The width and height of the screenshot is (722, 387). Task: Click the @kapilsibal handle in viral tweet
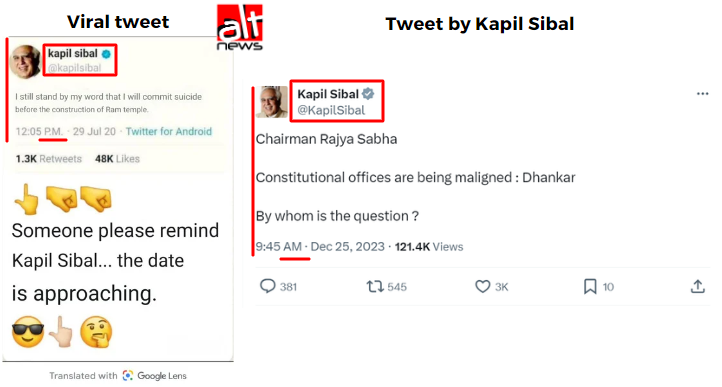(74, 68)
